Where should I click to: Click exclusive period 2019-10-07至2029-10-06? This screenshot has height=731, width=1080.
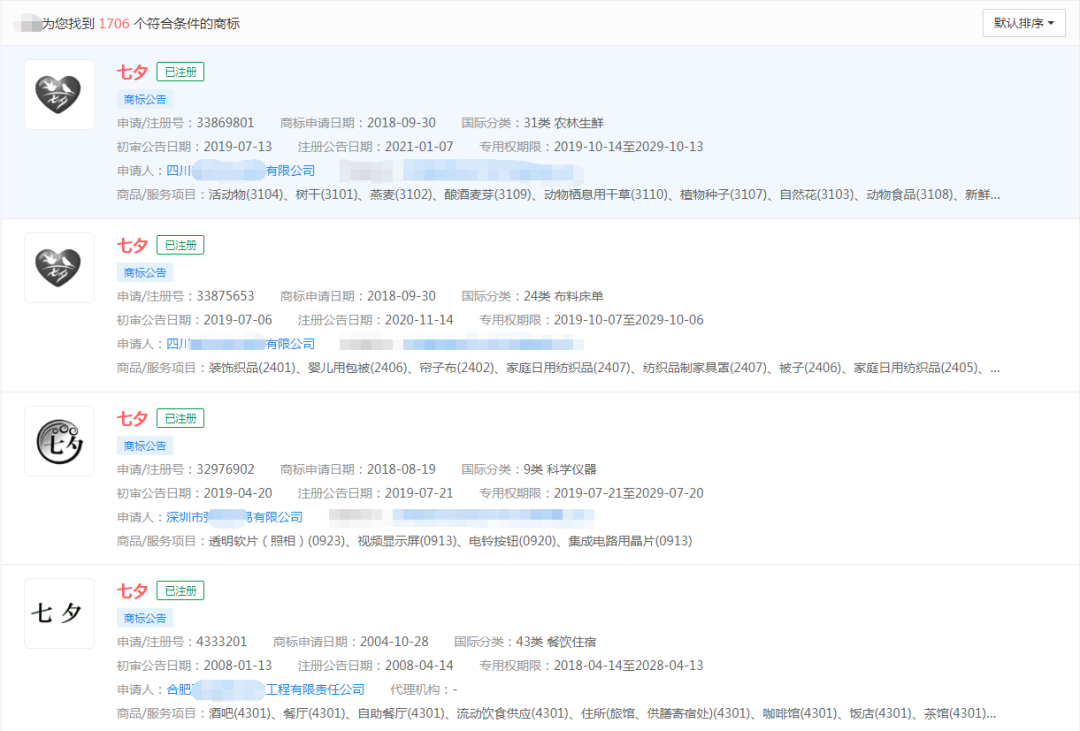tap(628, 320)
